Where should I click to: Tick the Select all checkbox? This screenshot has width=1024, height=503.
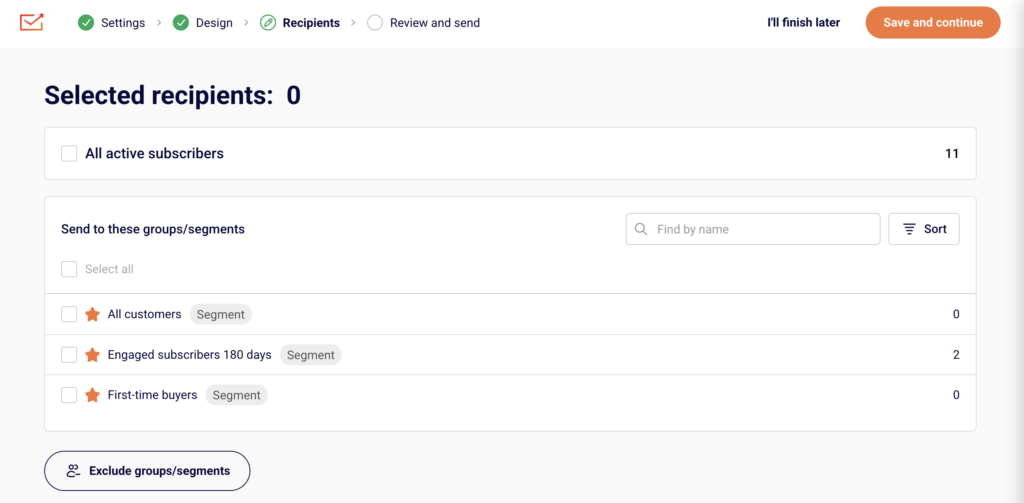[x=69, y=269]
